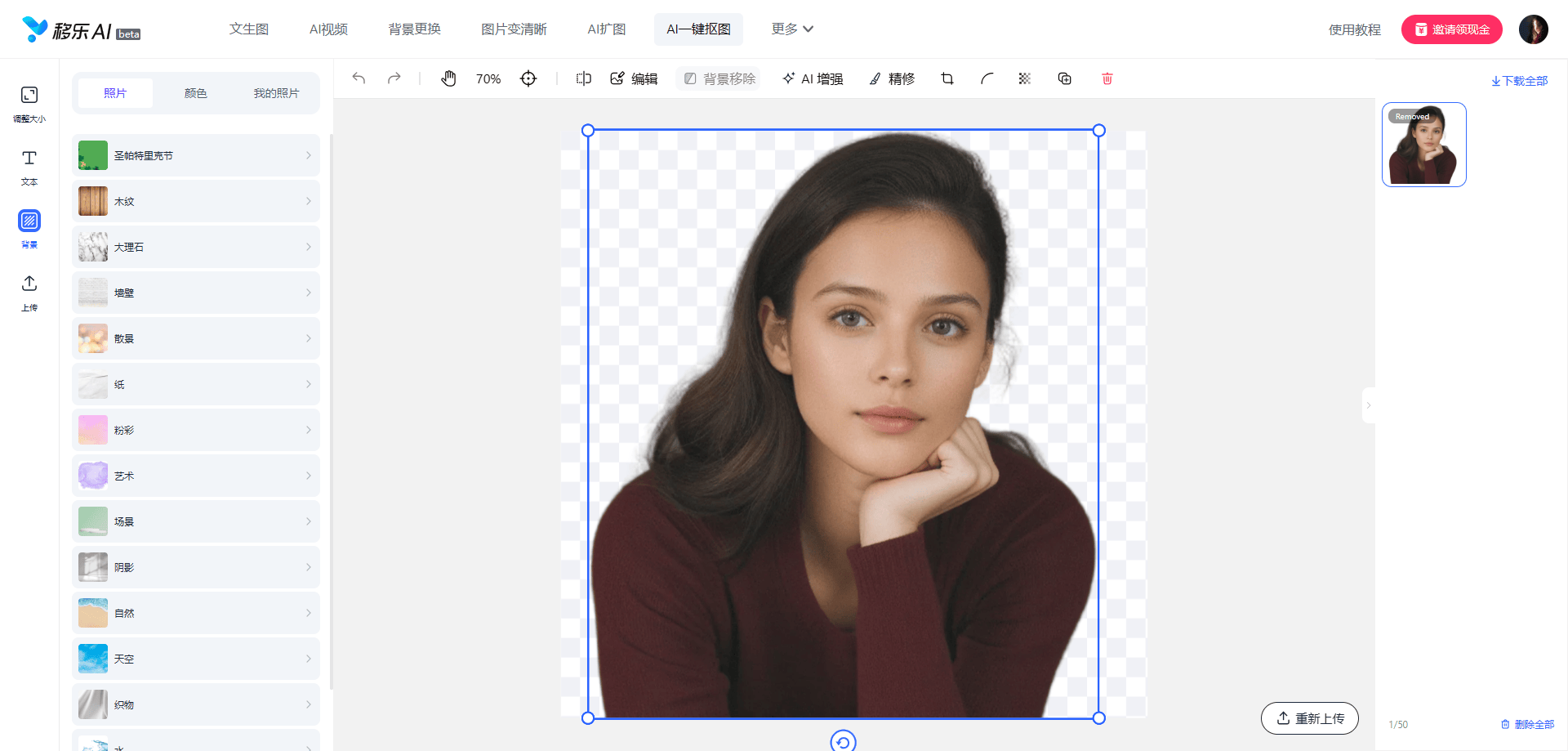Open the Upload panel in sidebar
Screen dimensions: 1568x751
pyautogui.click(x=29, y=293)
